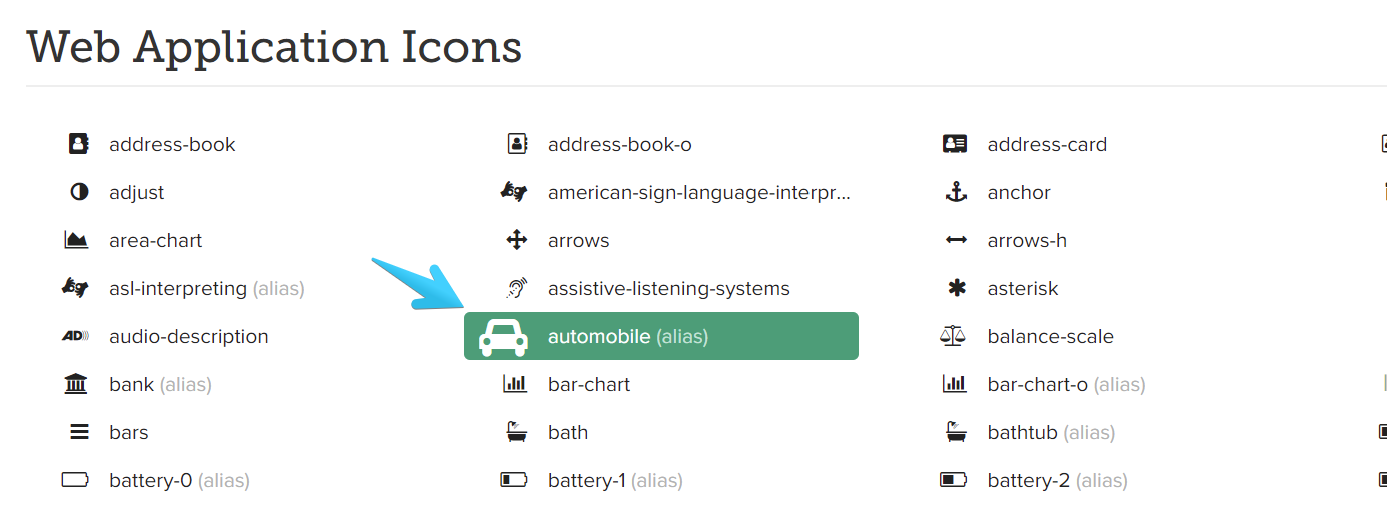Click the white car icon
Image resolution: width=1387 pixels, height=515 pixels.
pyautogui.click(x=503, y=337)
